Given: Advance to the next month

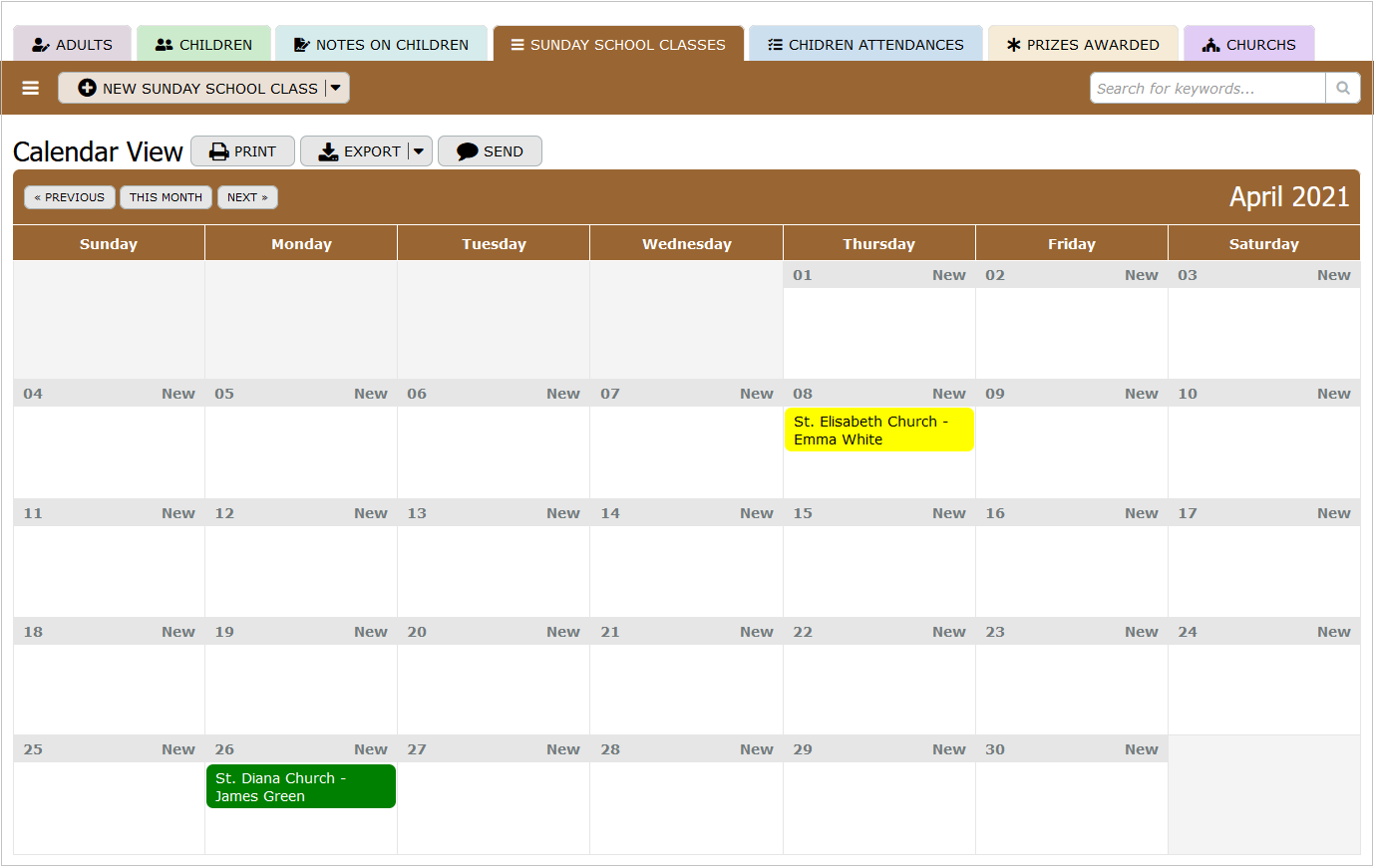Looking at the screenshot, I should pos(247,197).
